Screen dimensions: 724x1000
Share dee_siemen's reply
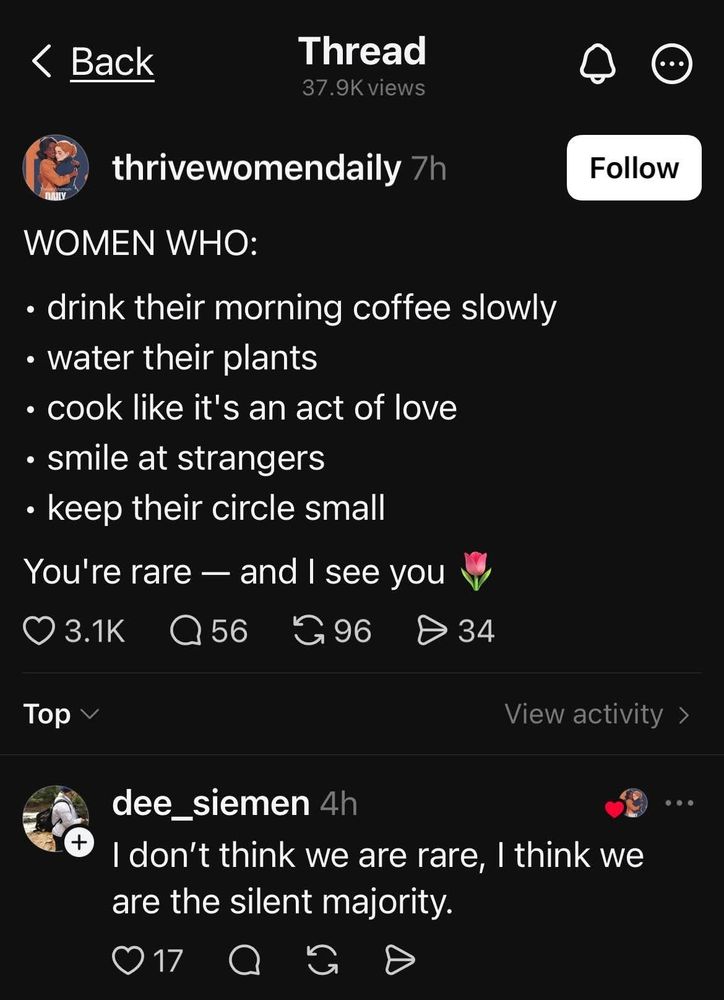click(x=399, y=961)
